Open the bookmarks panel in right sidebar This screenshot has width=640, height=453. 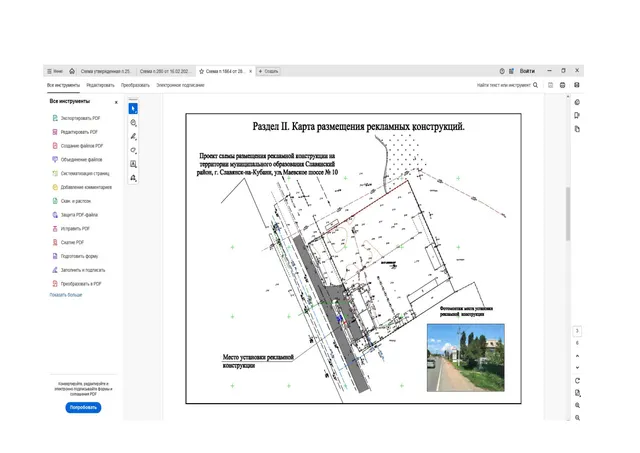point(577,115)
